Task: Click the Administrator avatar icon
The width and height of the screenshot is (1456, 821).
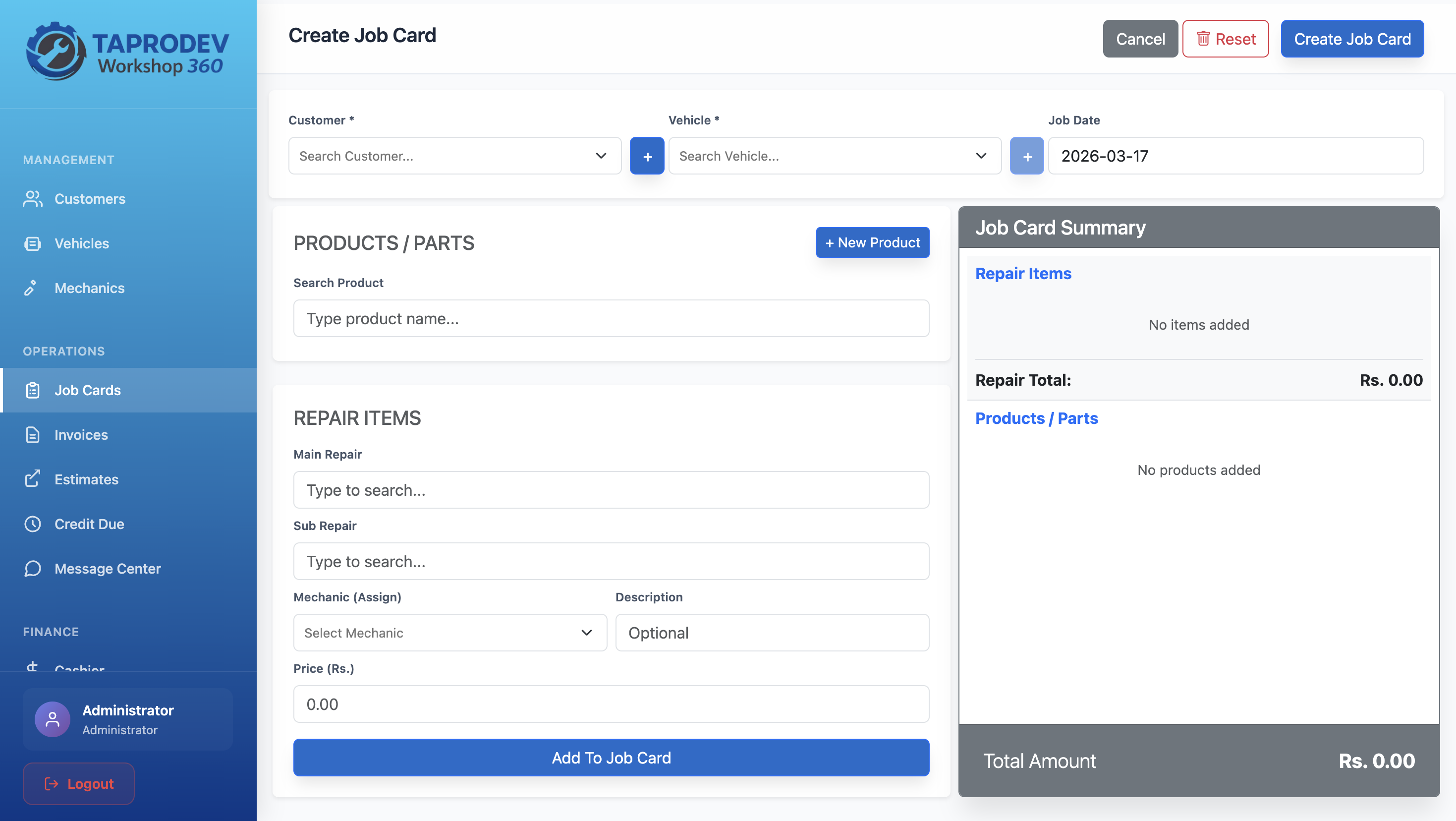Action: (x=53, y=719)
